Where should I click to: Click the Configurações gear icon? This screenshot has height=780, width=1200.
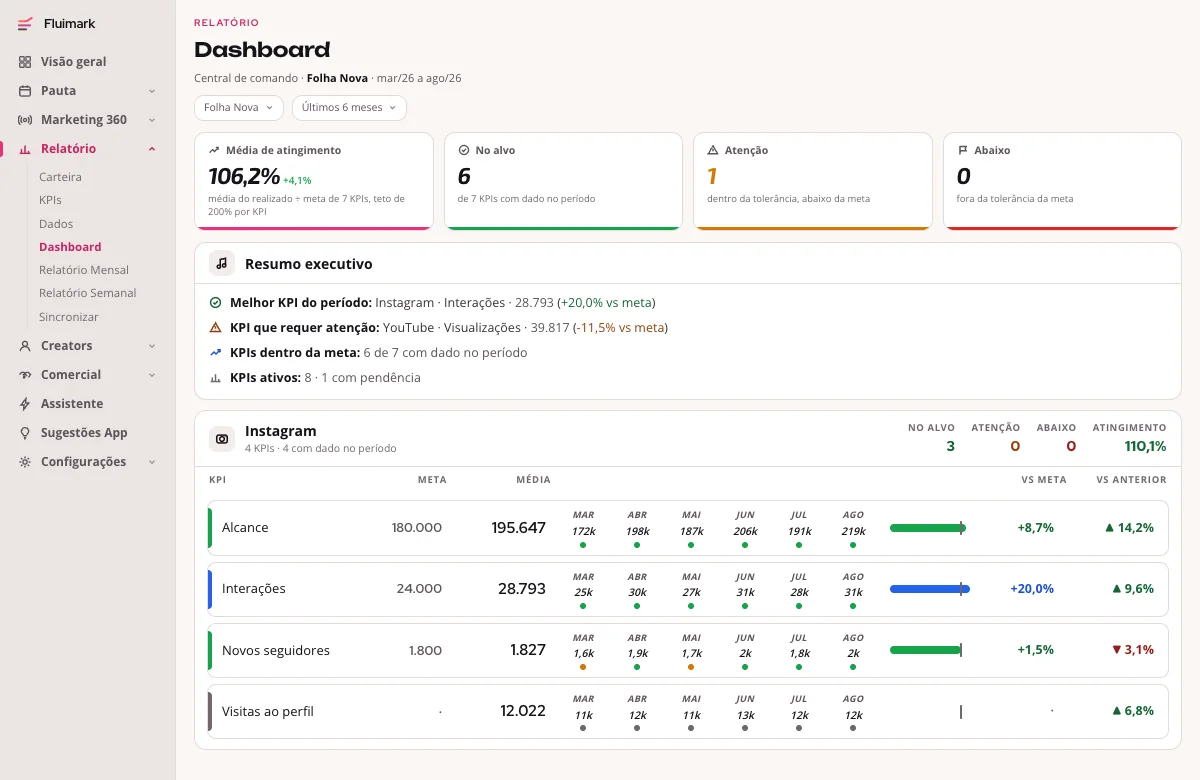[25, 462]
